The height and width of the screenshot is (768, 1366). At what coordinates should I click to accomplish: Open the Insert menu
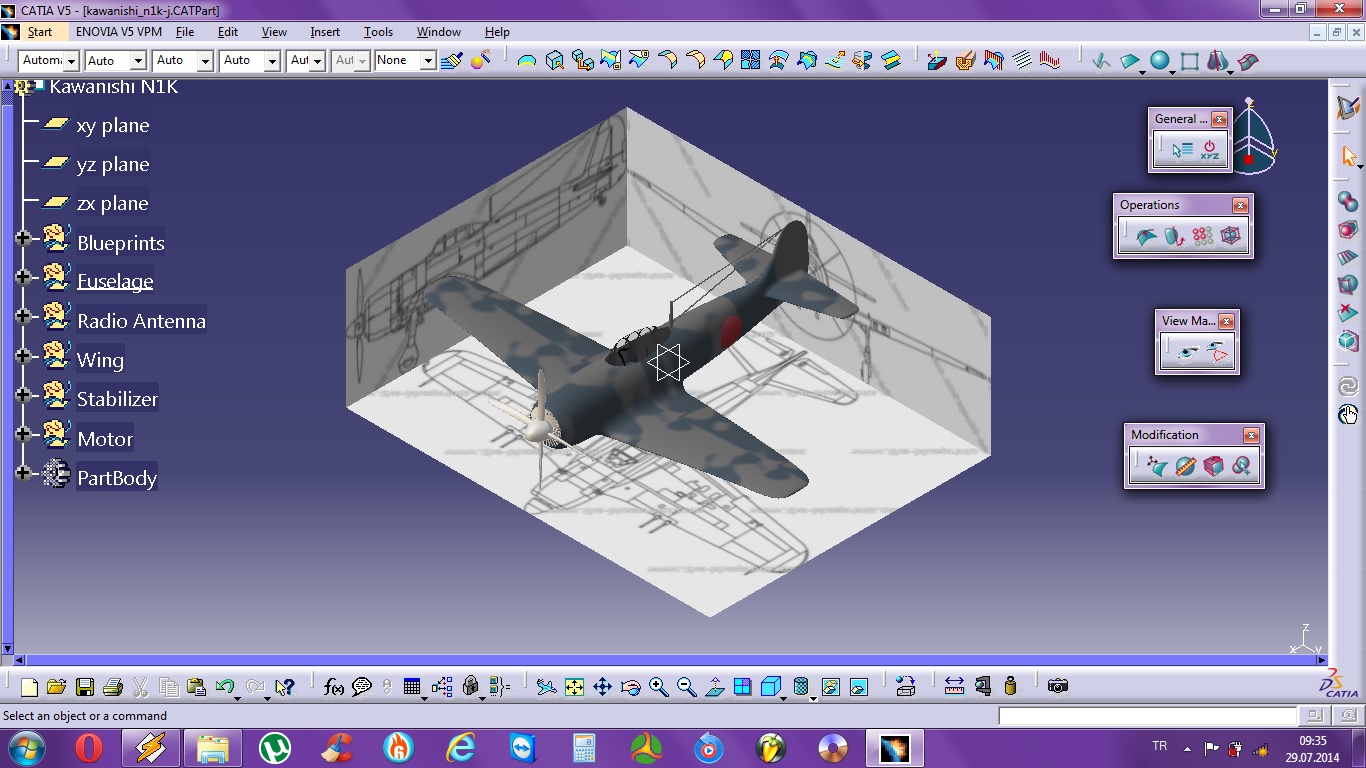(325, 32)
